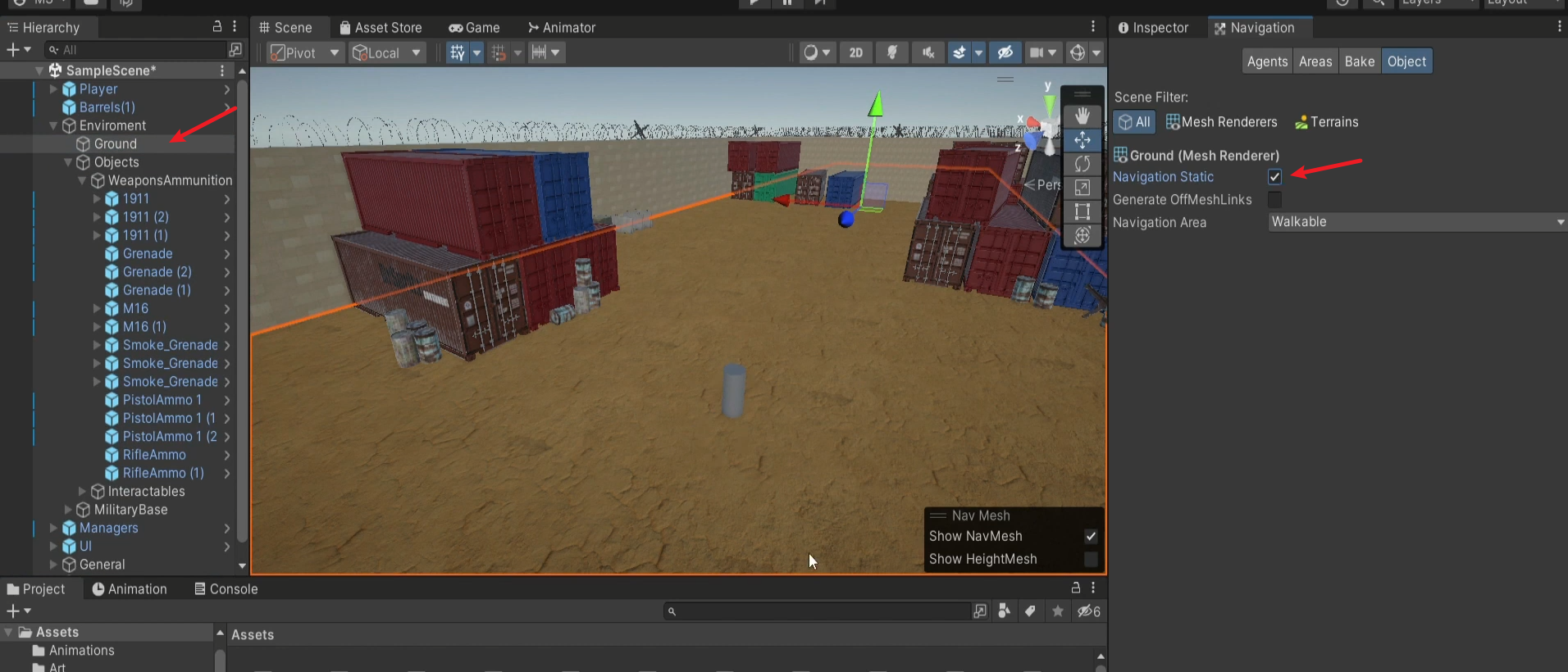Click the Hierarchy search field
The width and height of the screenshot is (1568, 672).
coord(135,50)
